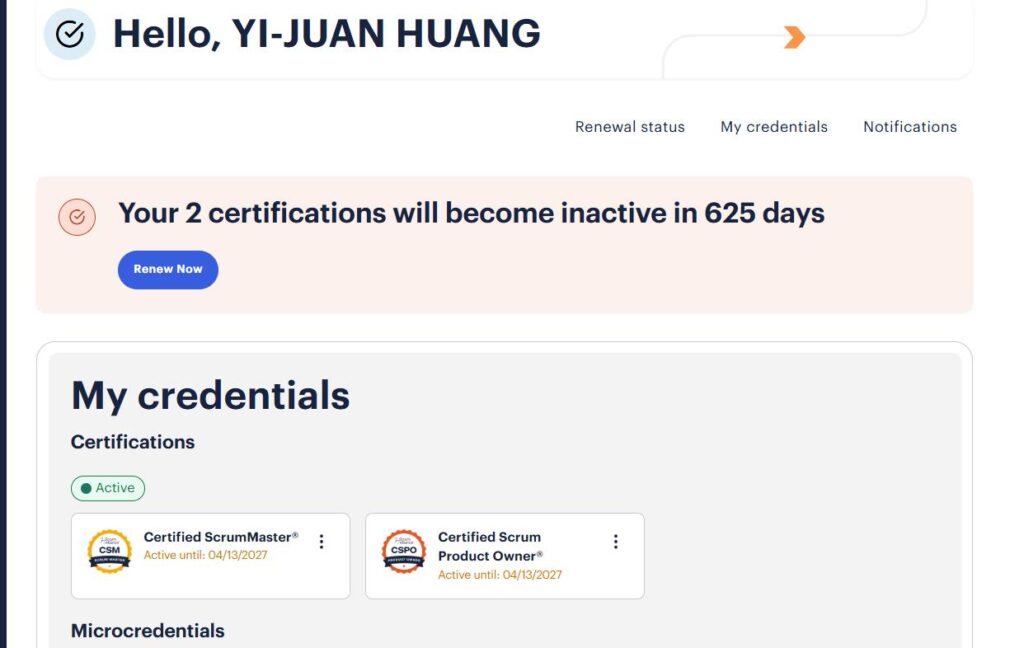Click the CSPO badge icon
The image size is (1024, 648).
pyautogui.click(x=404, y=551)
